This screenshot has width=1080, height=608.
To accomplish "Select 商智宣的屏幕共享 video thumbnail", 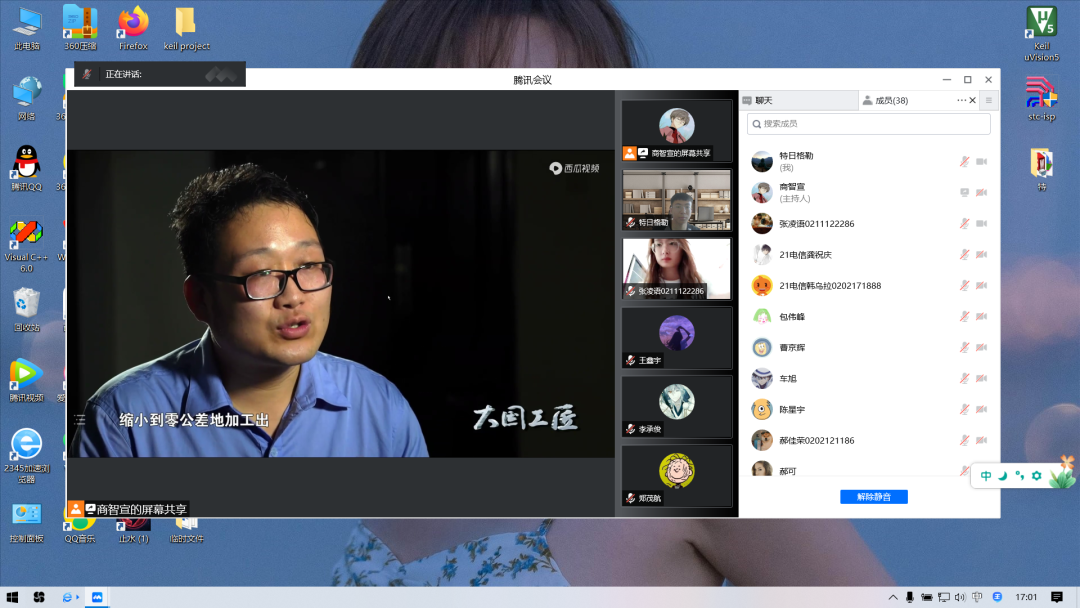I will tap(676, 131).
